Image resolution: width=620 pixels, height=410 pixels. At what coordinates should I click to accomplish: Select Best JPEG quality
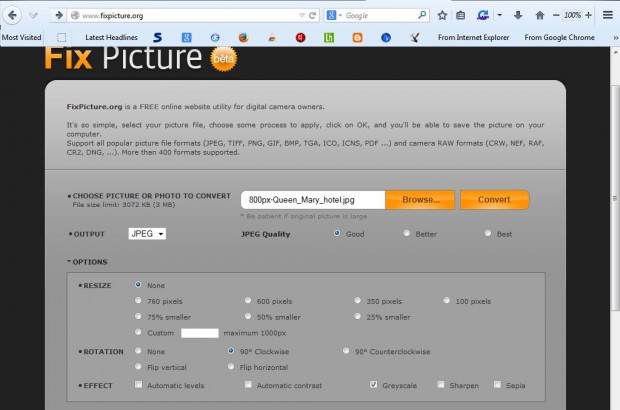coord(488,233)
